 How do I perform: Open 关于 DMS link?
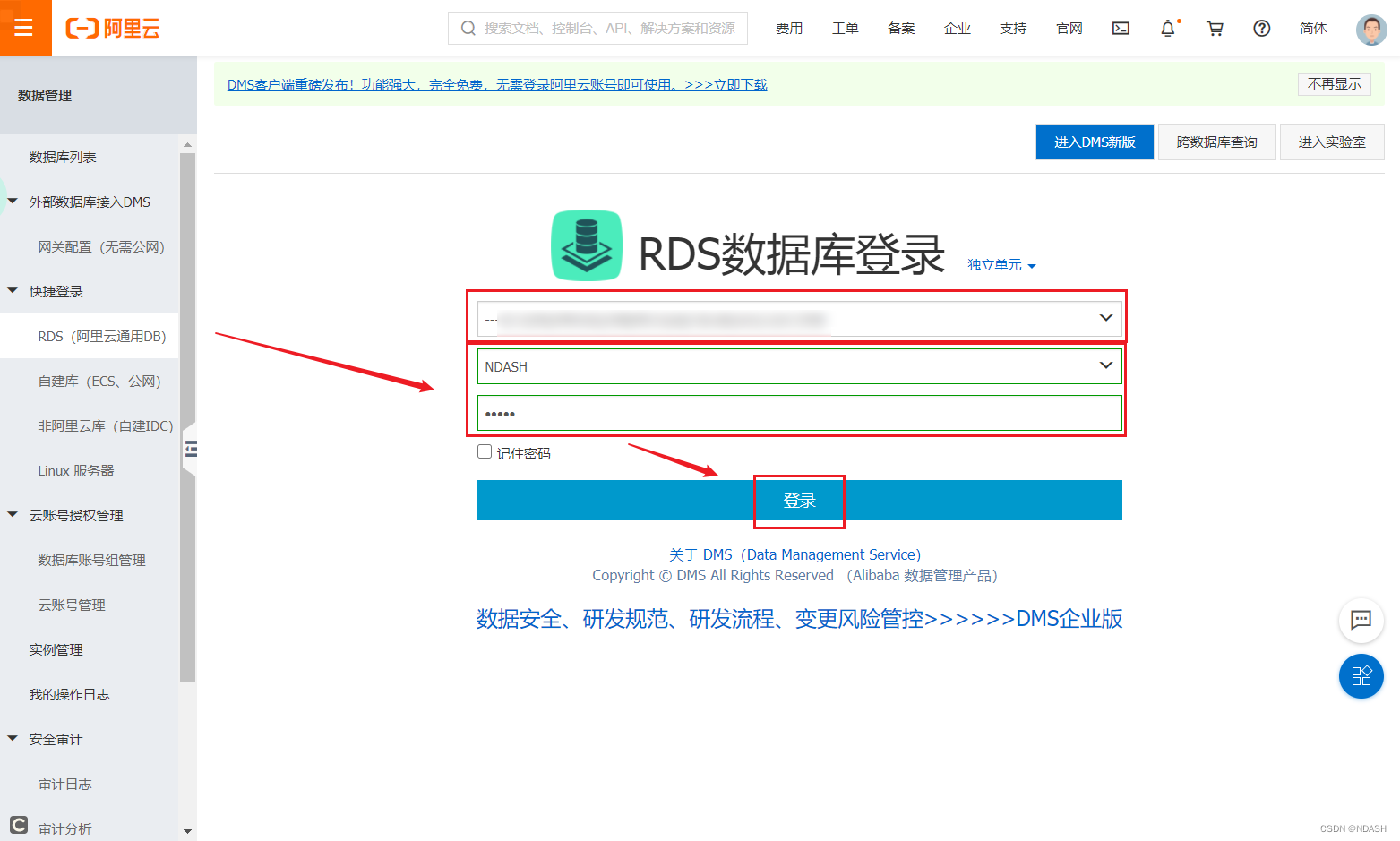(x=794, y=554)
